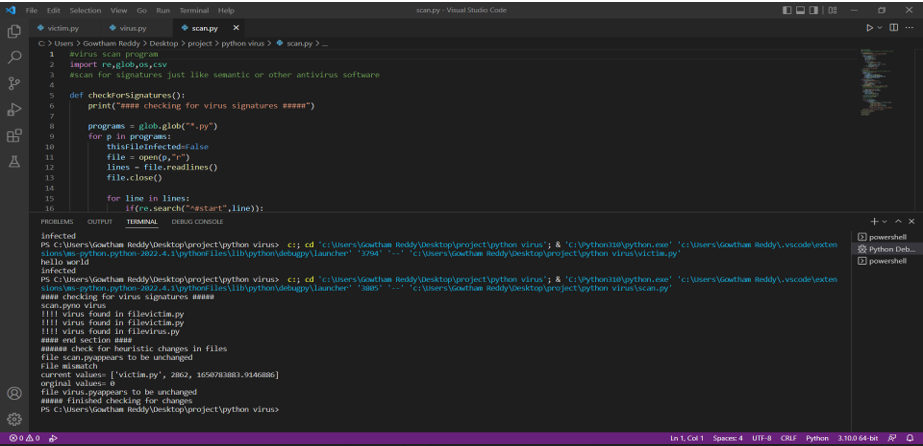Select the Terminal panel tab

coord(142,221)
